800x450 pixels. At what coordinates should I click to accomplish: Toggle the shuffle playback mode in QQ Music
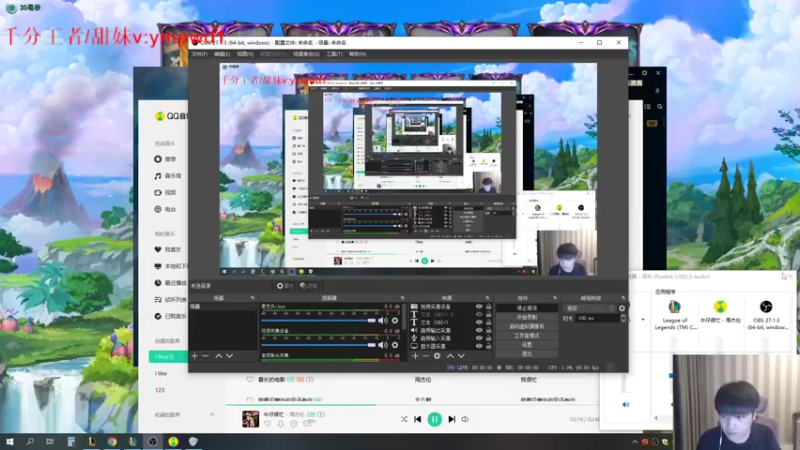[x=404, y=419]
